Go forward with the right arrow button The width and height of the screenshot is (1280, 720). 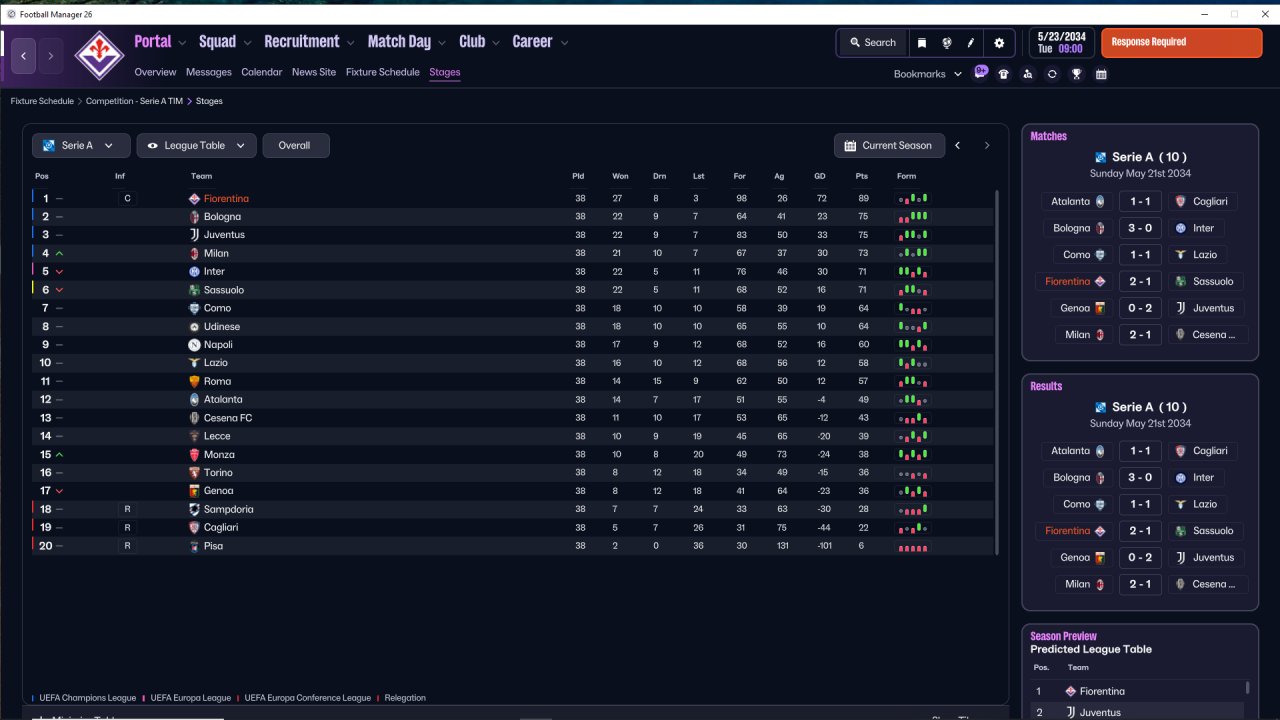coord(51,56)
